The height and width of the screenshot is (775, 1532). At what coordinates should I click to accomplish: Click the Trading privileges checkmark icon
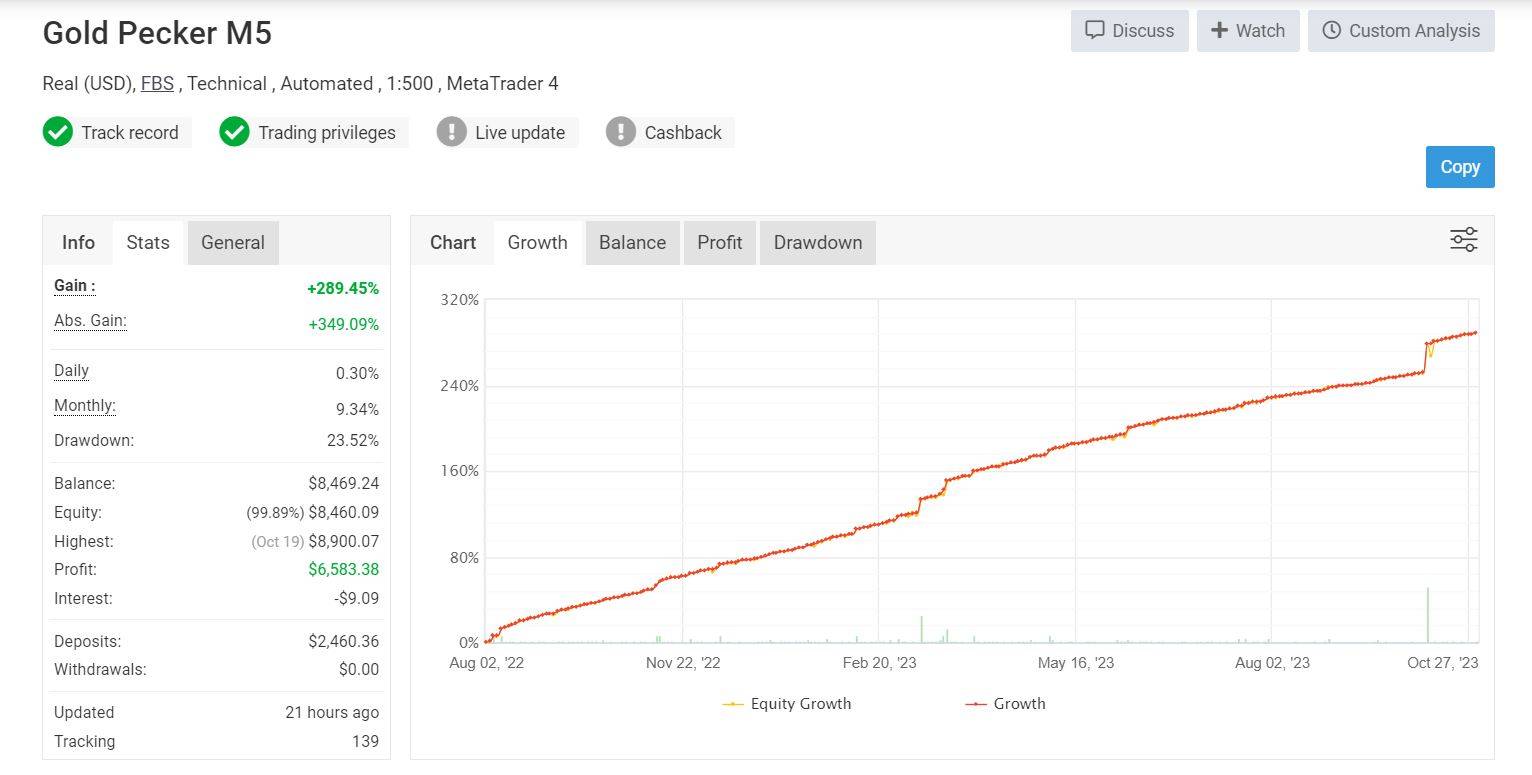(234, 132)
